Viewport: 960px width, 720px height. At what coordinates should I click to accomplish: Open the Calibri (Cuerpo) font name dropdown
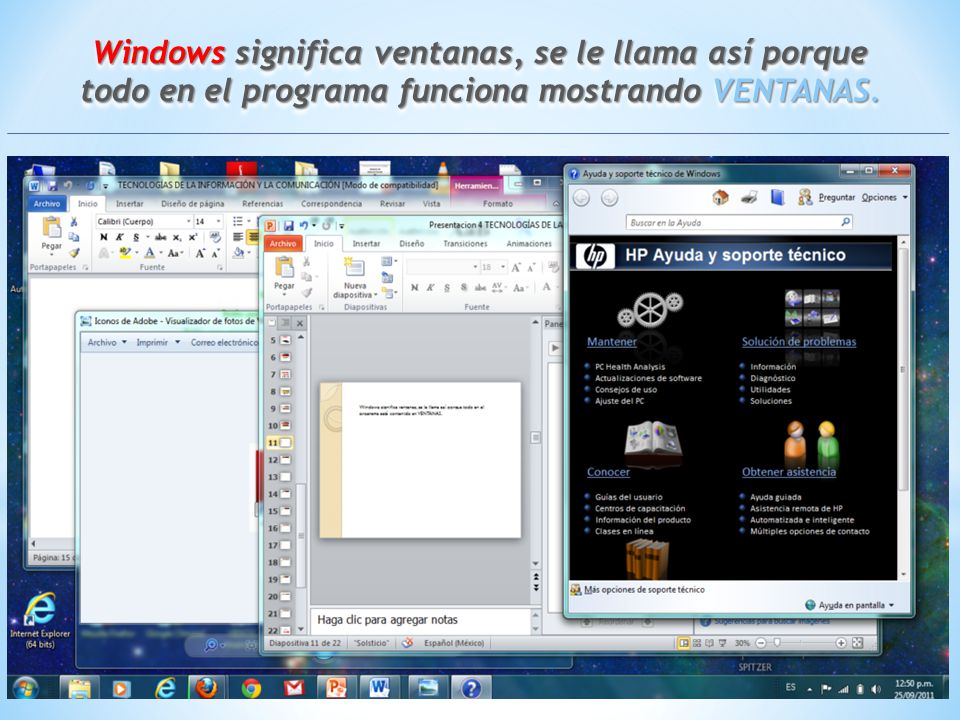coord(189,221)
